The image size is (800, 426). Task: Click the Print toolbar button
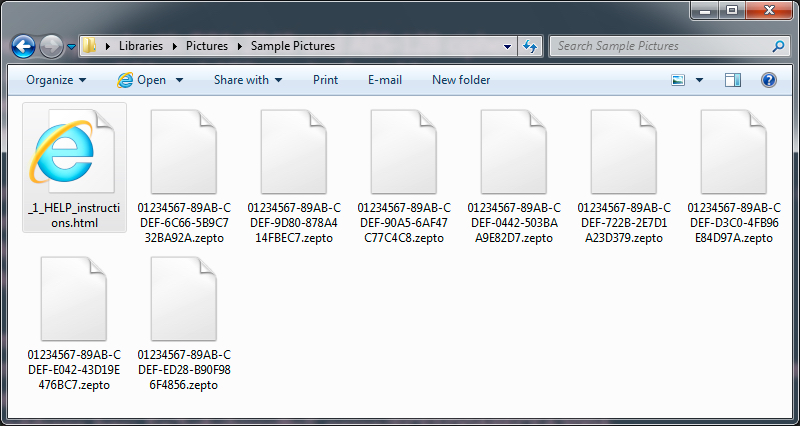click(325, 80)
